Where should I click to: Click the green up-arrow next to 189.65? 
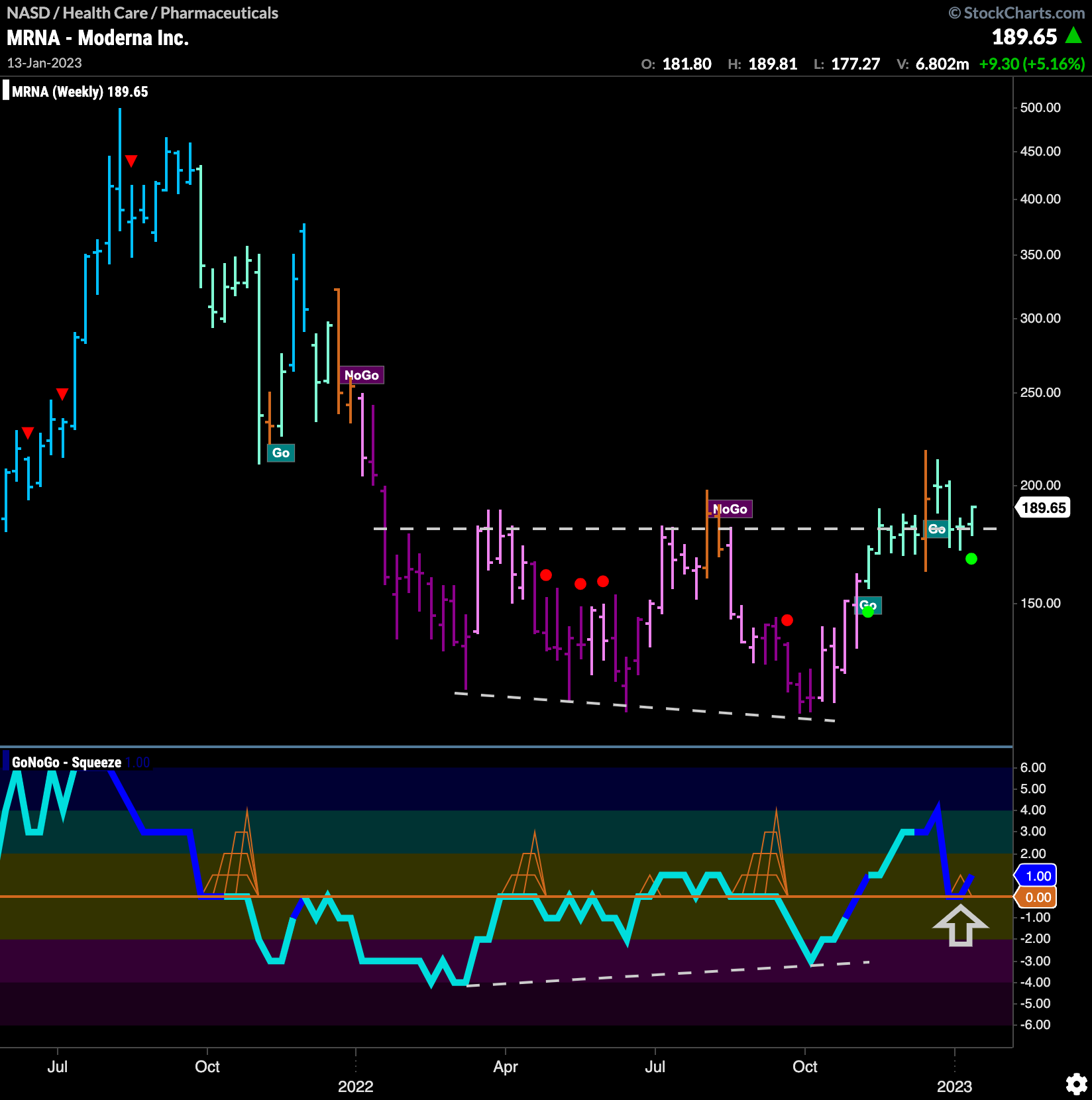click(1073, 36)
